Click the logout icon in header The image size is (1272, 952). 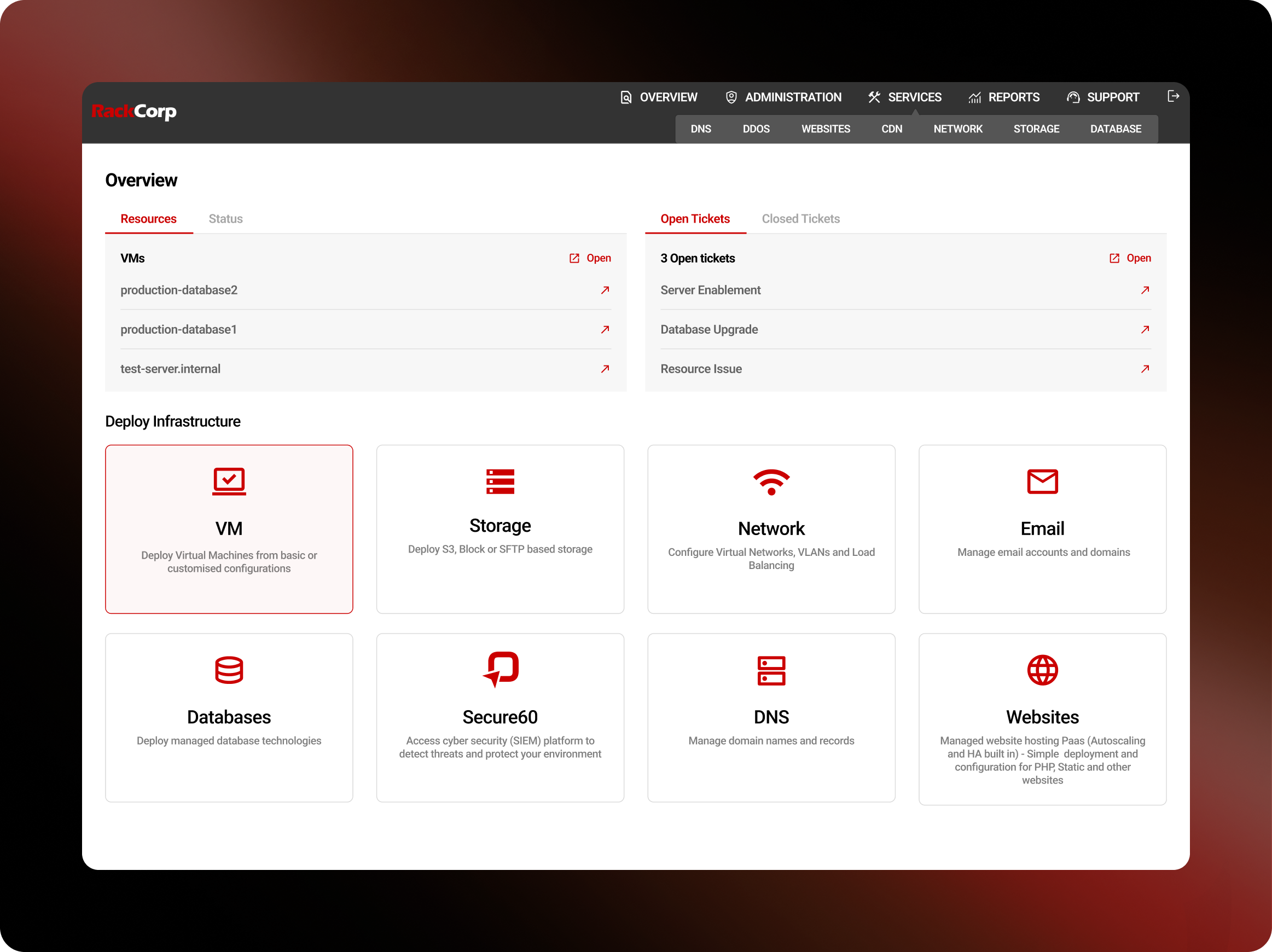click(1173, 97)
